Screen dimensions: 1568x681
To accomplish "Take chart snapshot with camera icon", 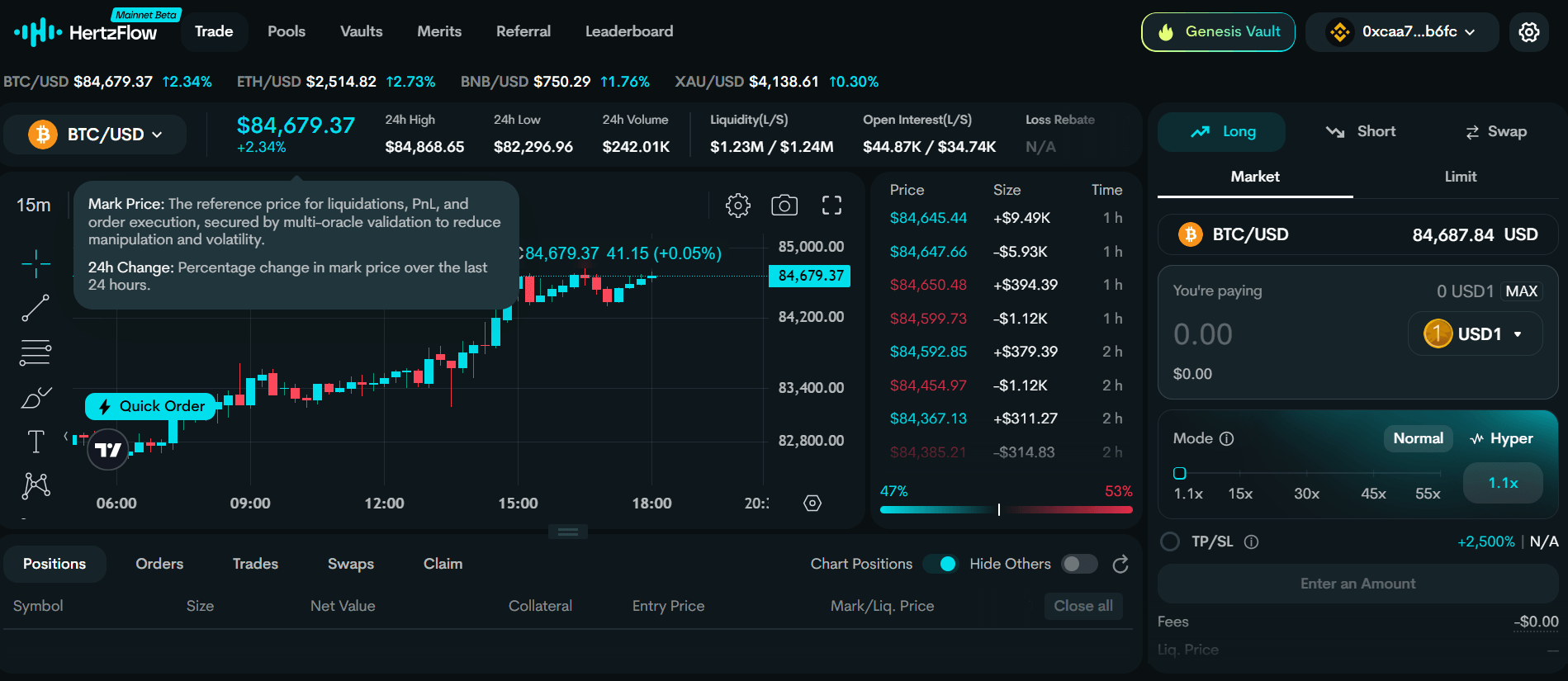I will click(784, 205).
